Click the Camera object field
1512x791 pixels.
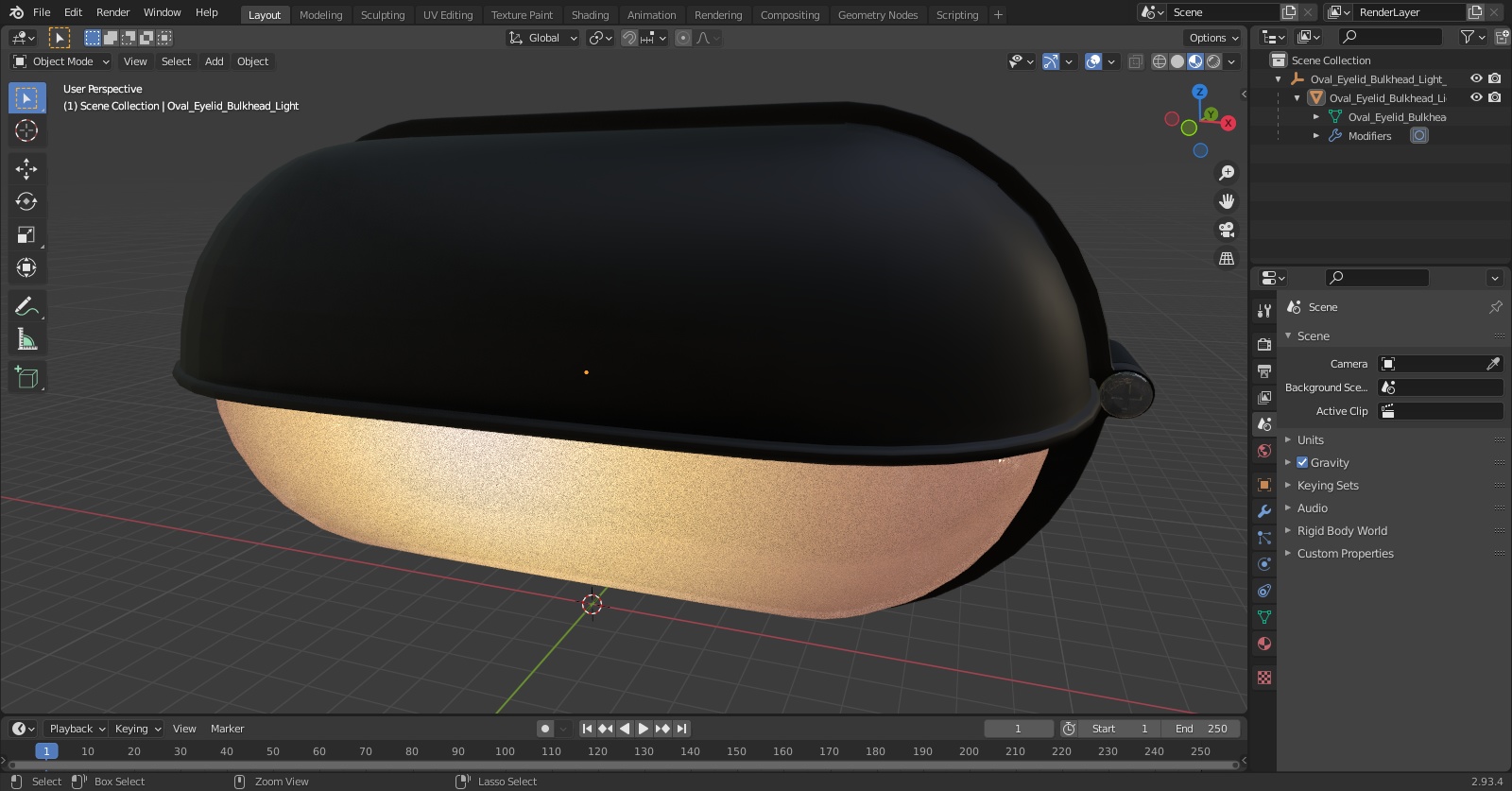coord(1440,364)
